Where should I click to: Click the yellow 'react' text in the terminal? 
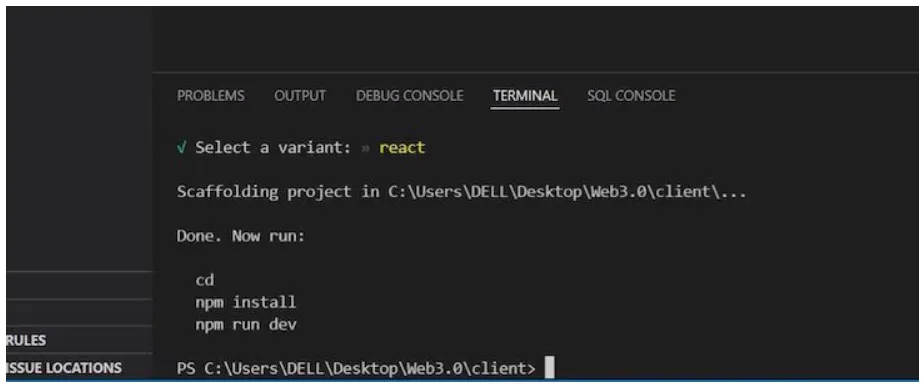coord(402,147)
